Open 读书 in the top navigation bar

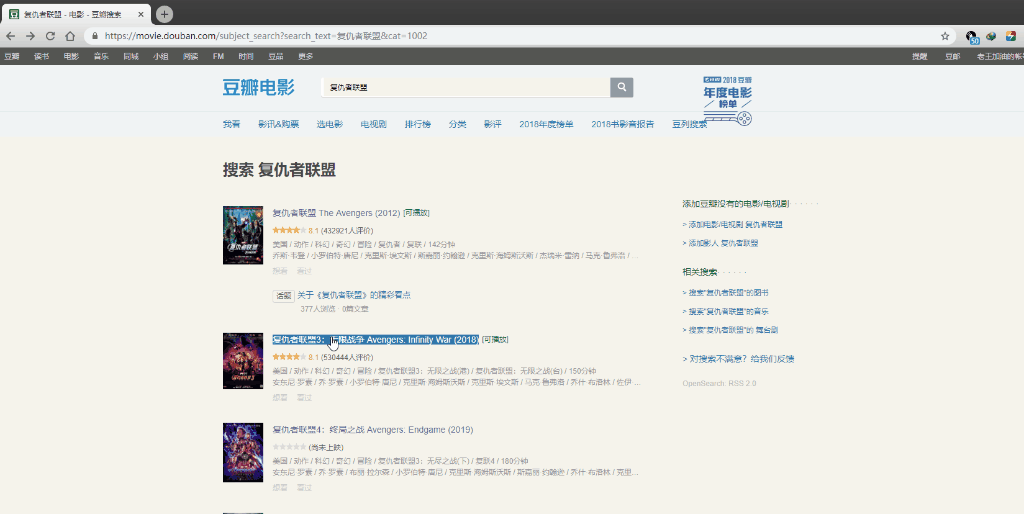pos(41,56)
